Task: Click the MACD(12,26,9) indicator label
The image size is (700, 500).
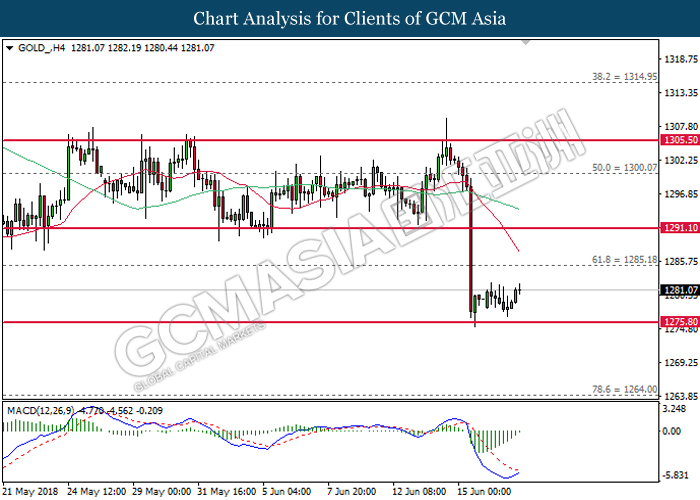Action: [x=40, y=410]
